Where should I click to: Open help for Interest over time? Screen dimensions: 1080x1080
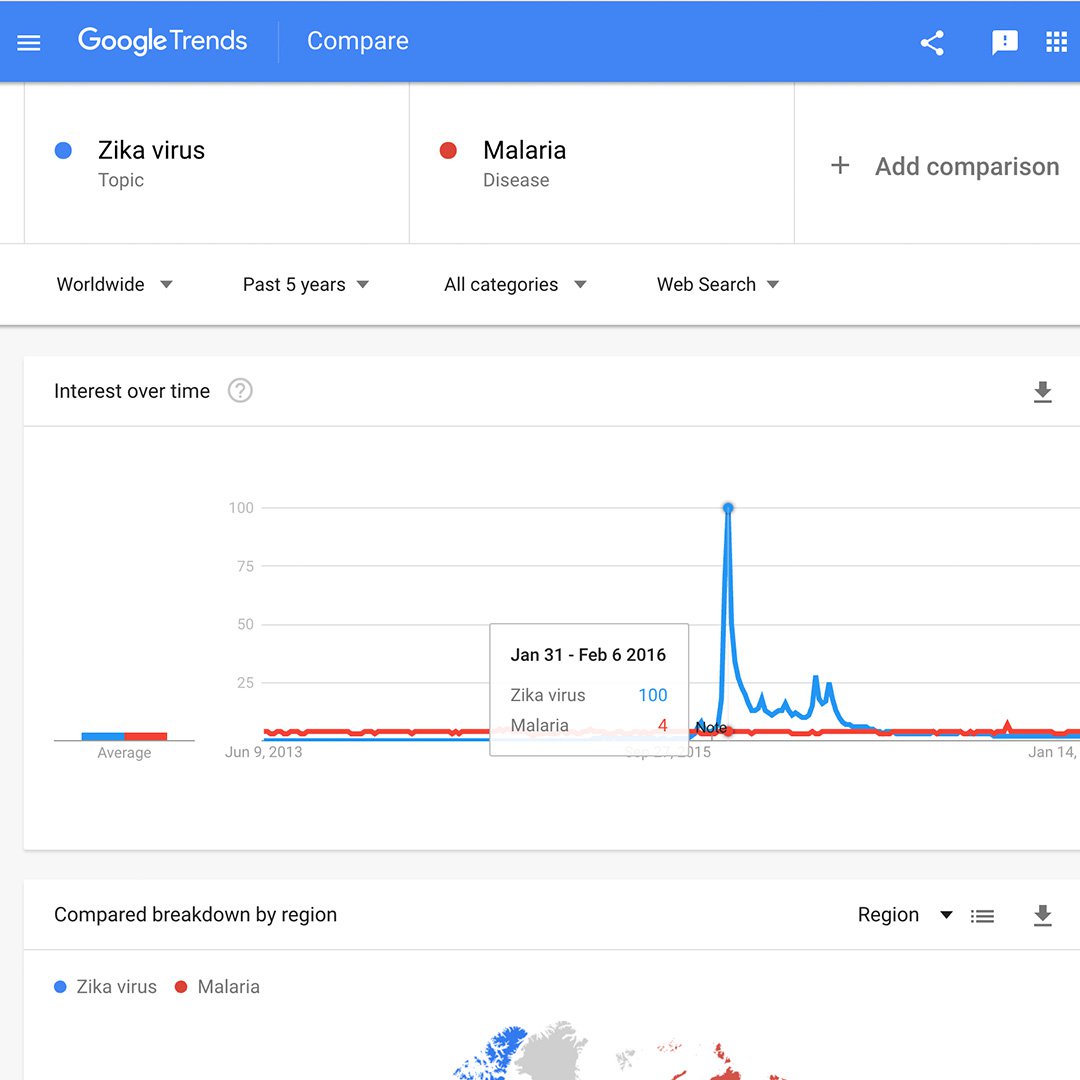(240, 391)
